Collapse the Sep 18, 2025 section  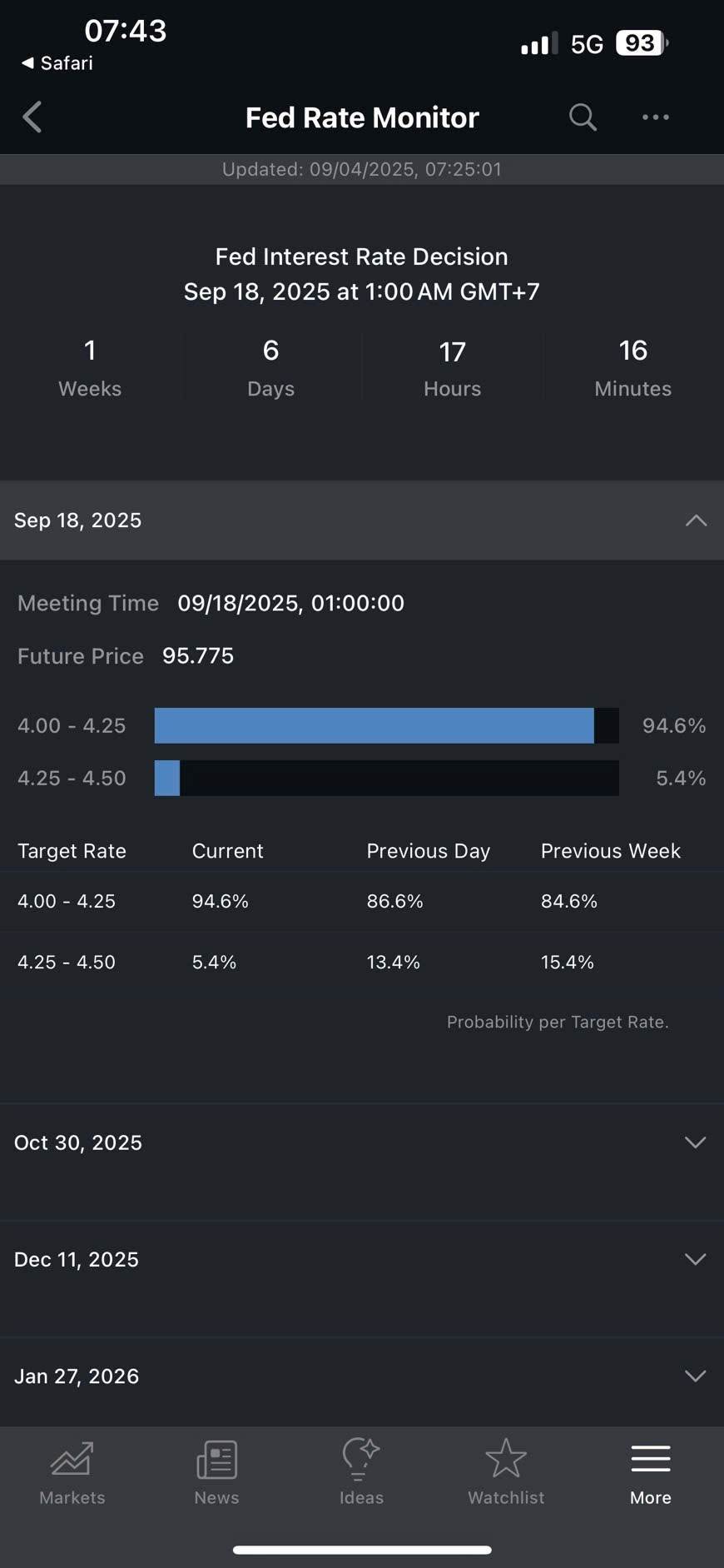tap(695, 520)
